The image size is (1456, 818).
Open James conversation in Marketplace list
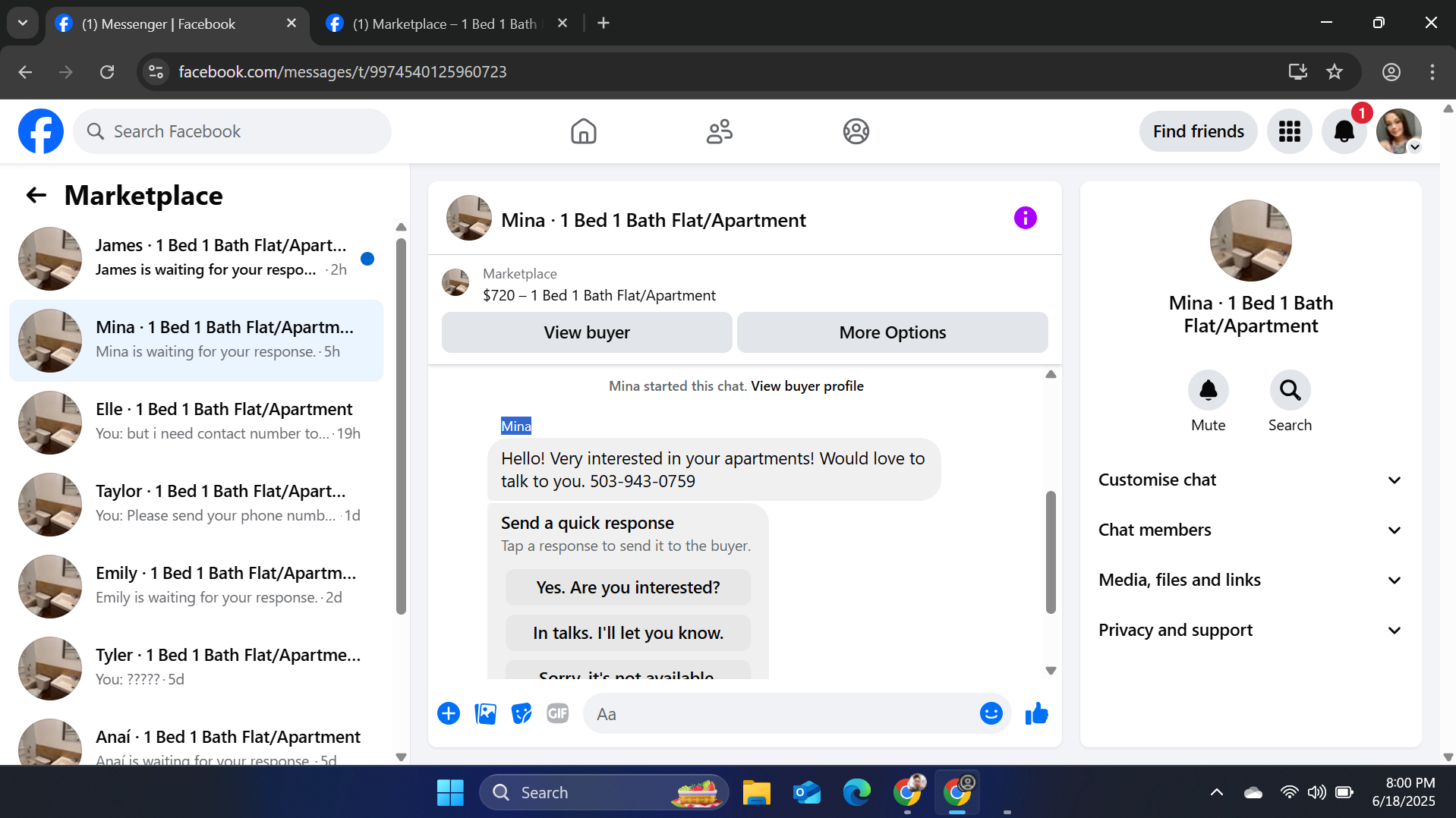pyautogui.click(x=196, y=259)
